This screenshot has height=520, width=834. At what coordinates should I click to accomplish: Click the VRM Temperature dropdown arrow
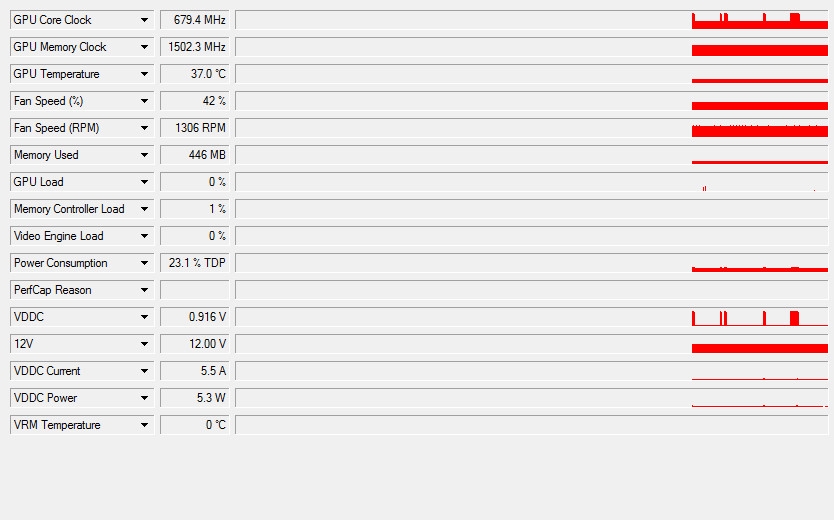[145, 425]
